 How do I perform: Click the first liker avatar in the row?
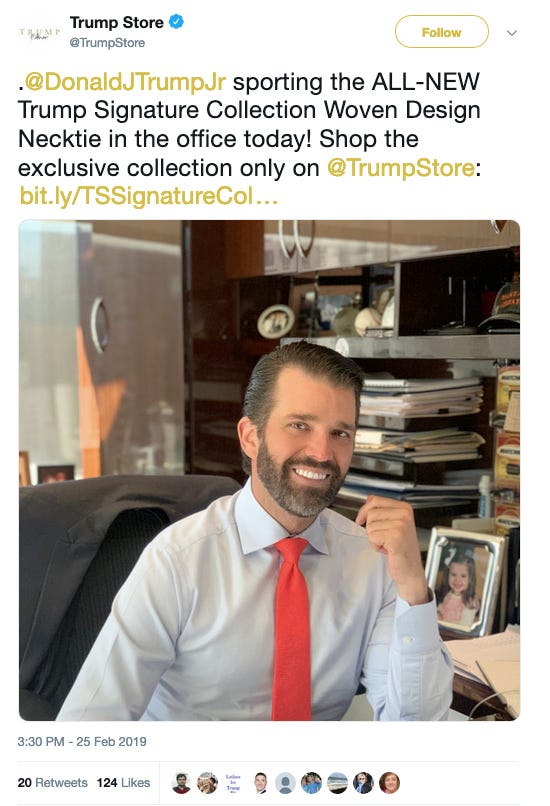(181, 783)
